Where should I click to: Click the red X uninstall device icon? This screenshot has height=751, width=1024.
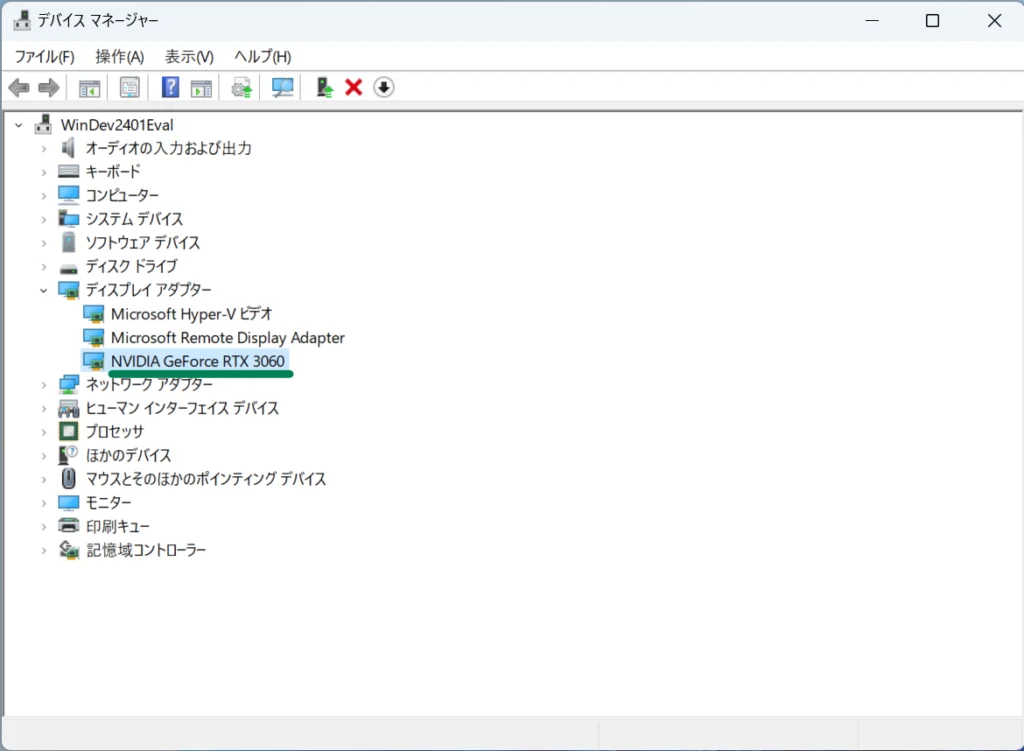353,88
